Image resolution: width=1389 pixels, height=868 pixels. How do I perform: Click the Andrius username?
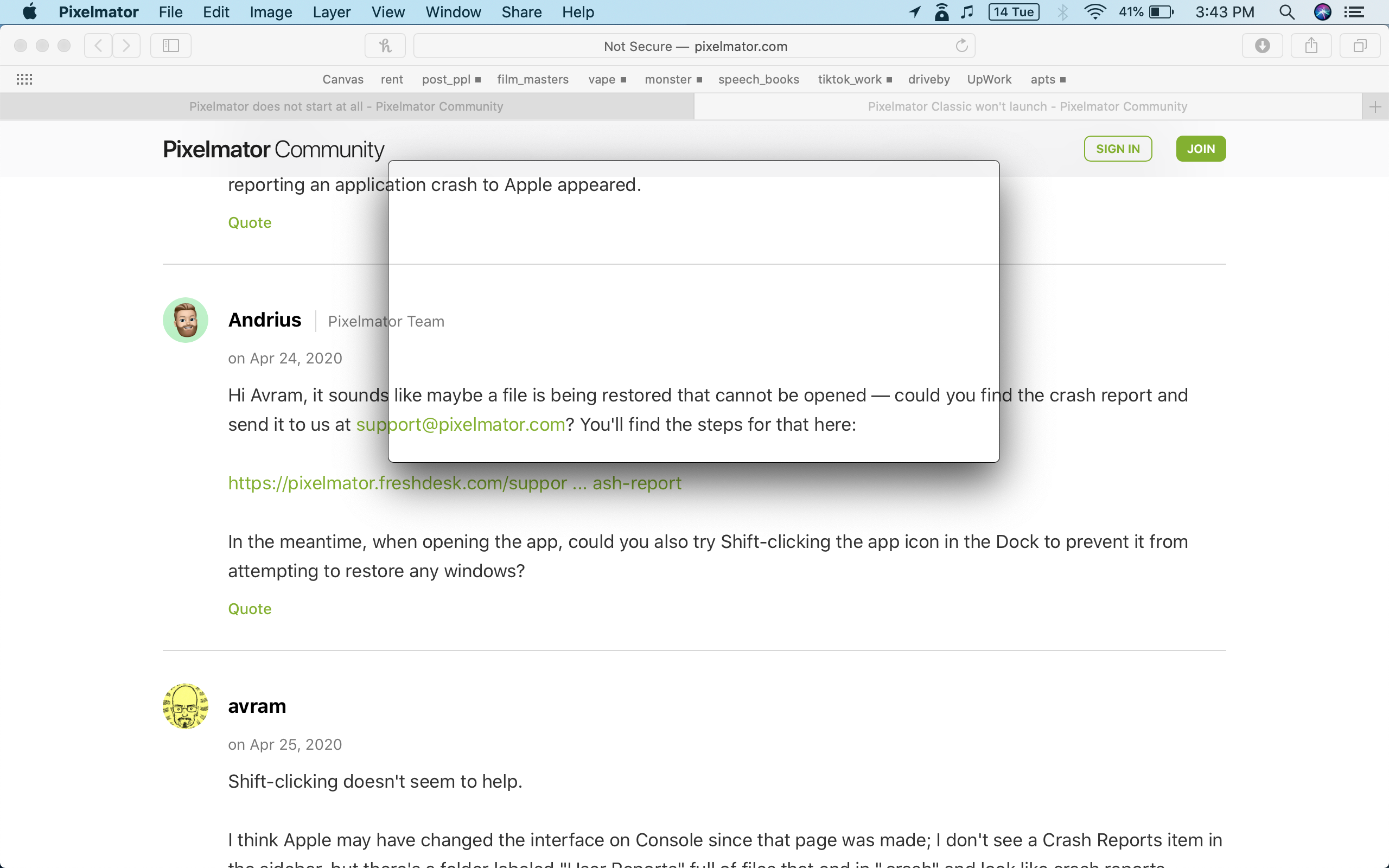coord(265,320)
